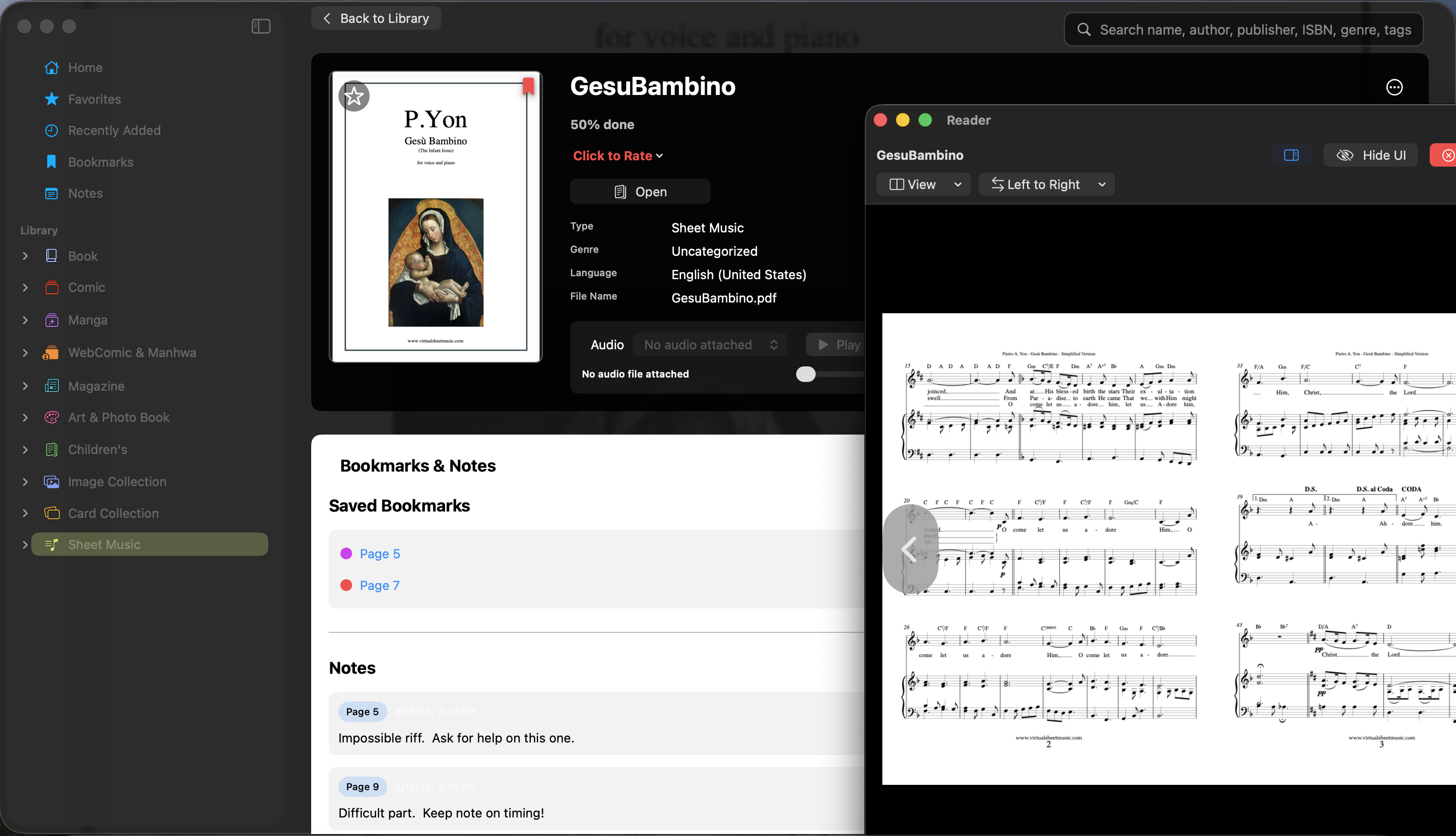Go to previous page with left arrow

coord(910,550)
